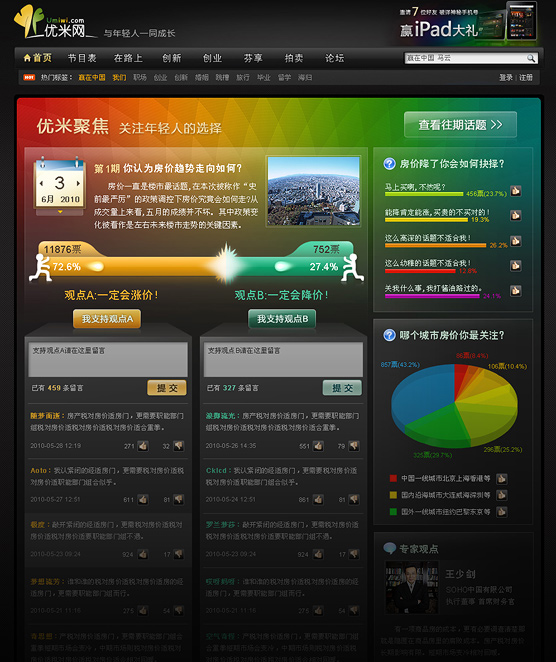Vote for the purple 24.1% poll option

pos(515,290)
